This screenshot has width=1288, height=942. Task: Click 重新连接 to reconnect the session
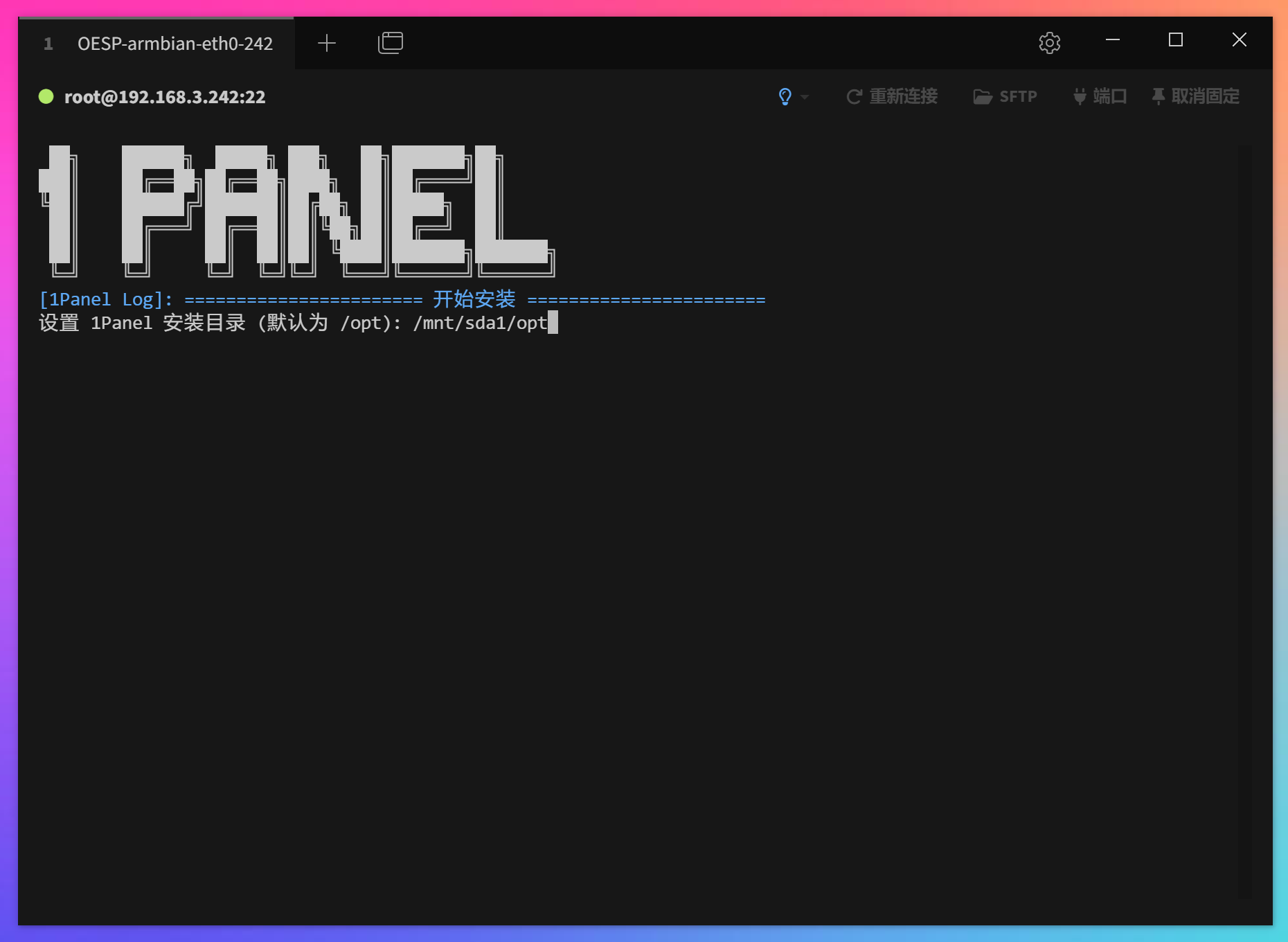[903, 96]
